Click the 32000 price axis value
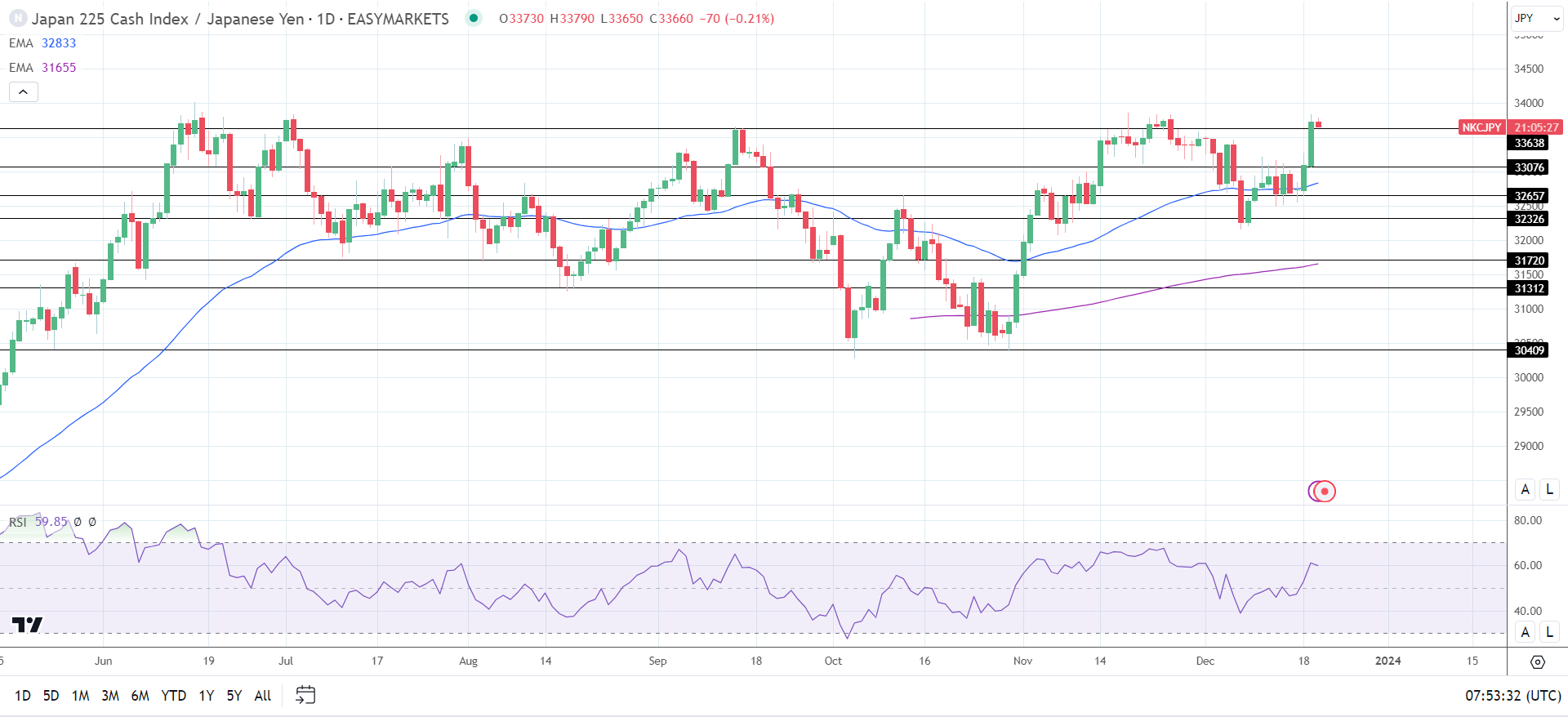This screenshot has width=1568, height=717. click(1529, 240)
